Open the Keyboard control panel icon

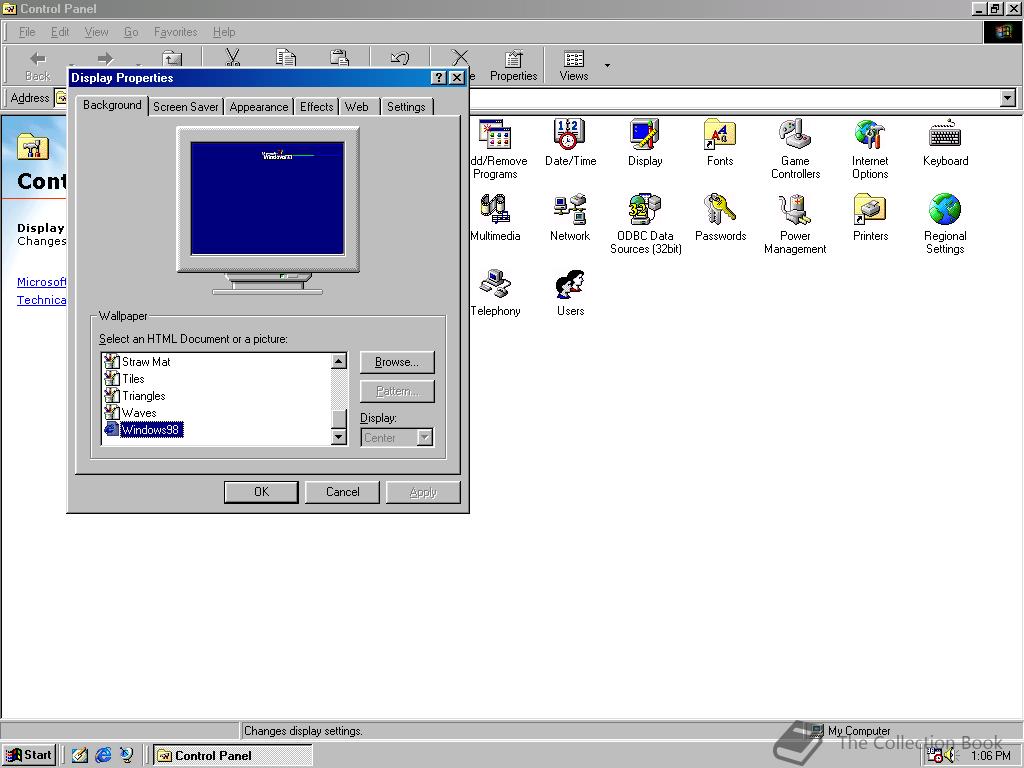click(x=945, y=142)
